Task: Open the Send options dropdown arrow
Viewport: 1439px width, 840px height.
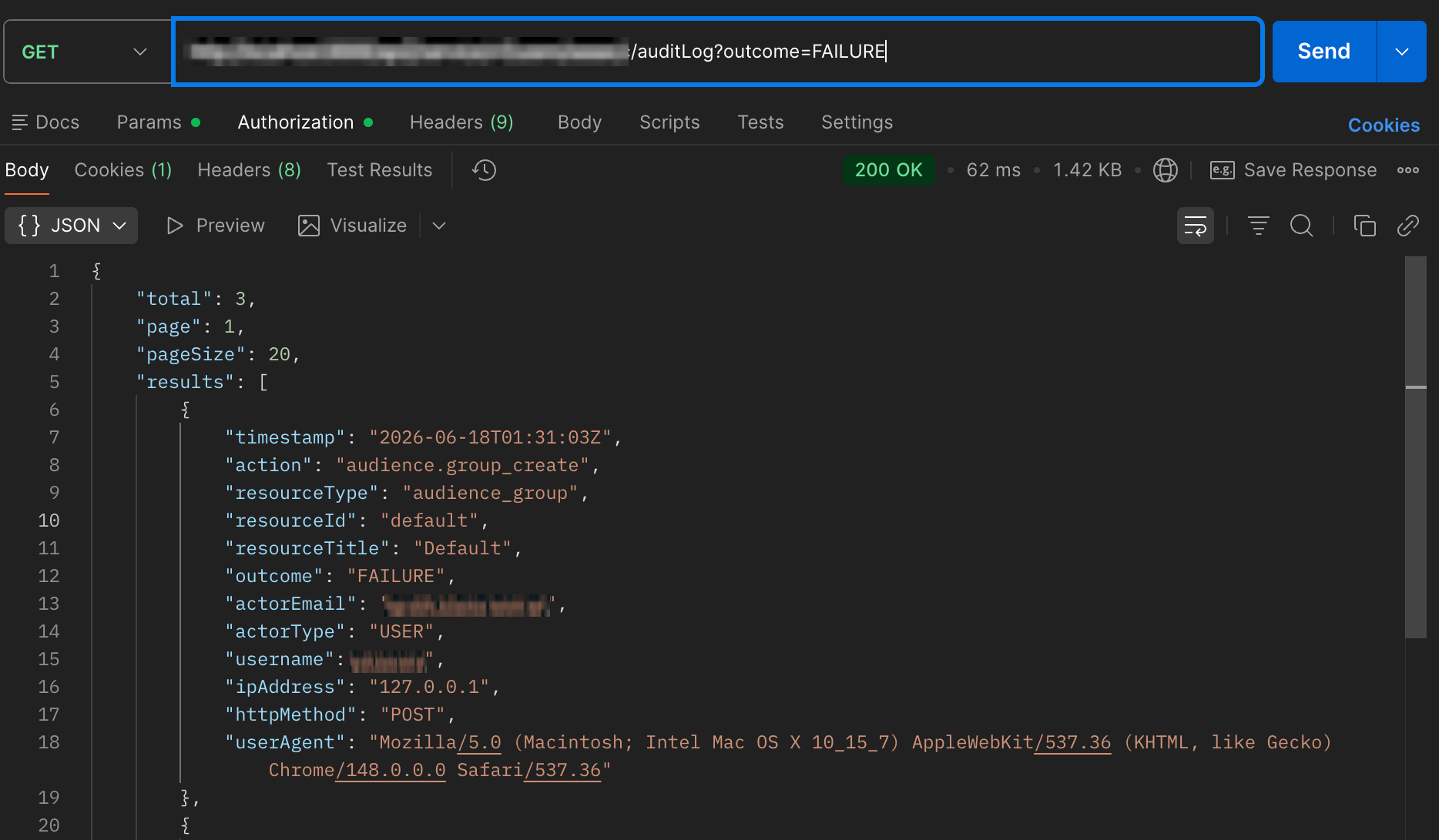Action: click(x=1401, y=52)
